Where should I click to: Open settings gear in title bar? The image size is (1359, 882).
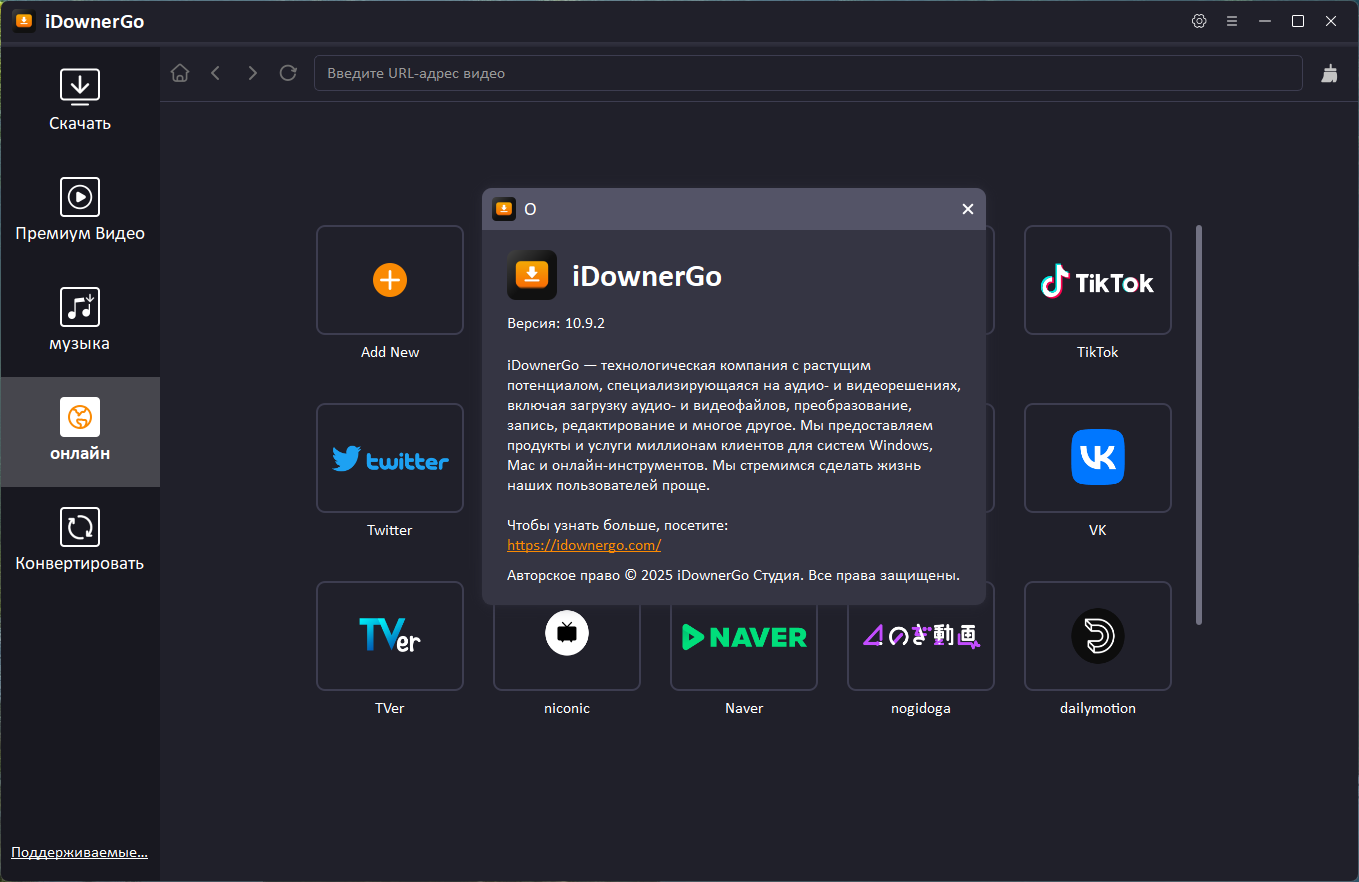(1199, 21)
